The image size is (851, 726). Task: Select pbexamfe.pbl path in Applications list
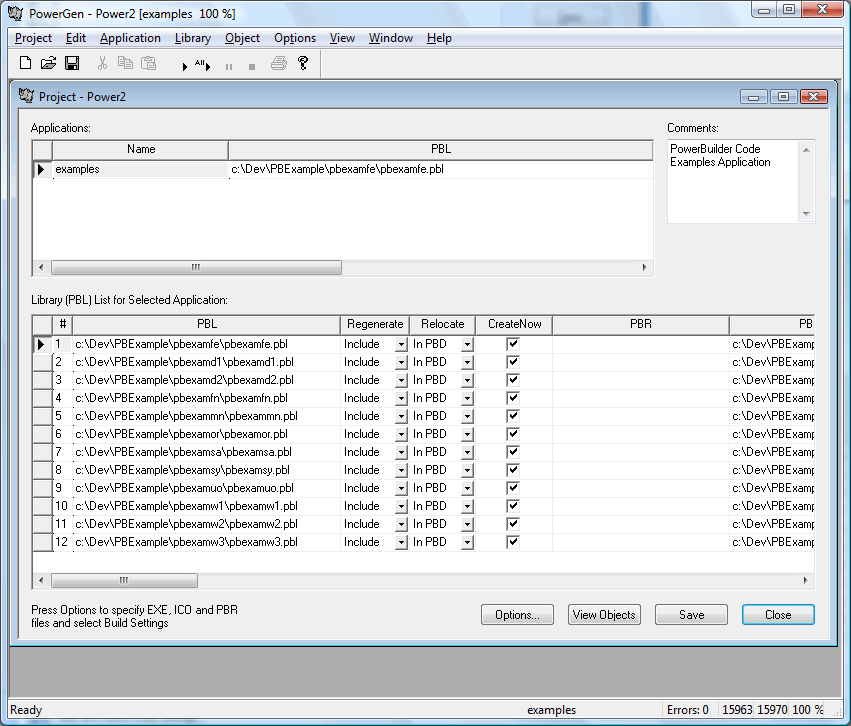(x=441, y=169)
